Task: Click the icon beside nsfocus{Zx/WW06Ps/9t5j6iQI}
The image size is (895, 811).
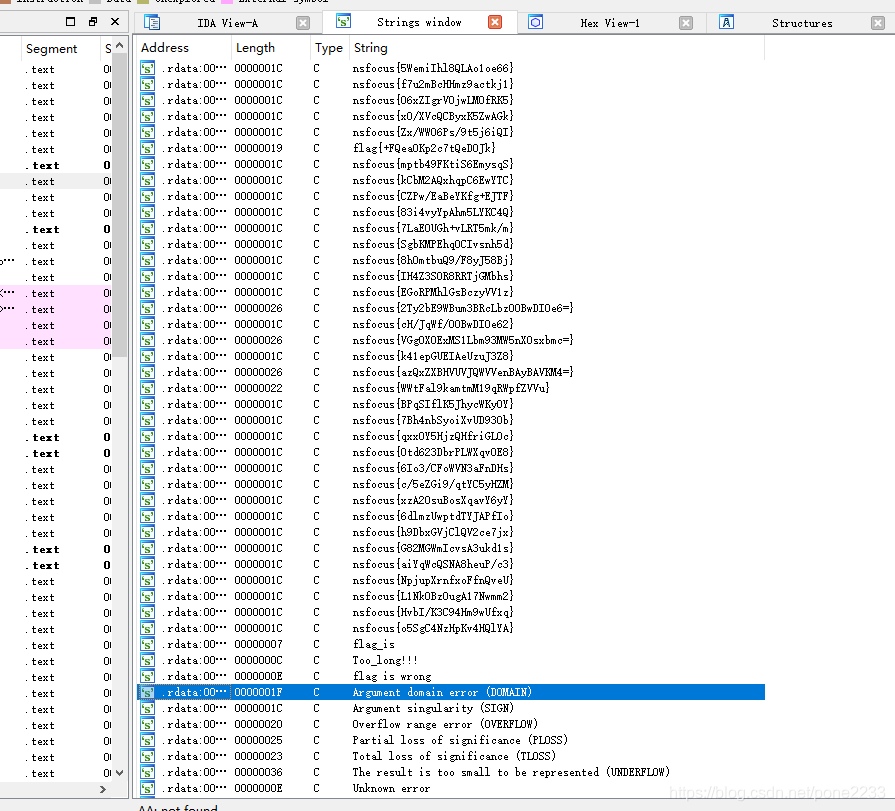Action: point(147,132)
